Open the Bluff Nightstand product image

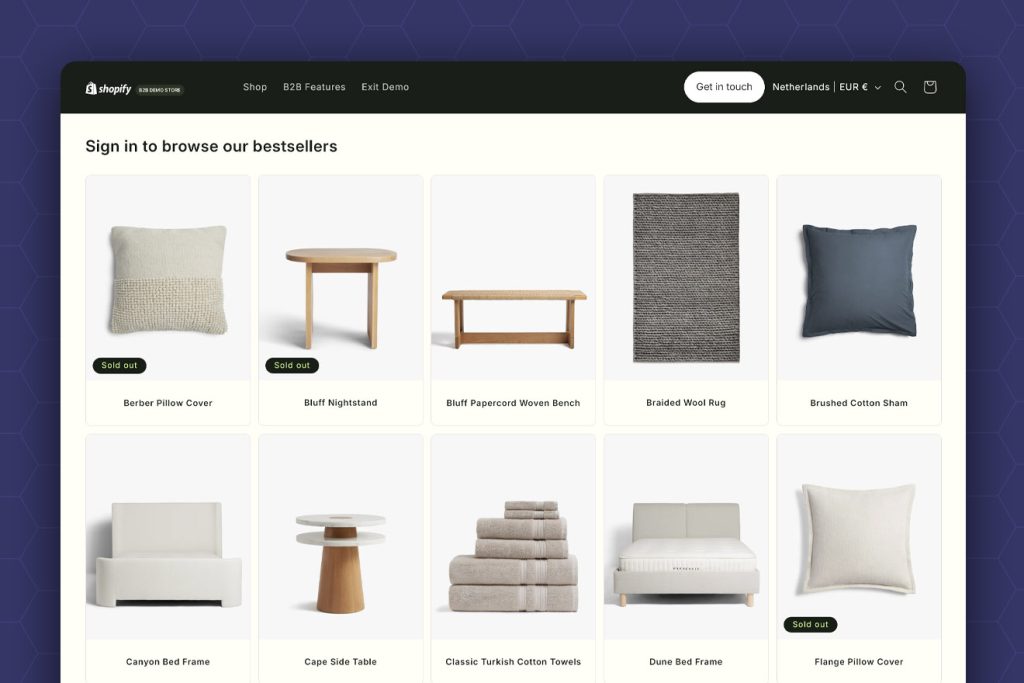click(x=340, y=278)
